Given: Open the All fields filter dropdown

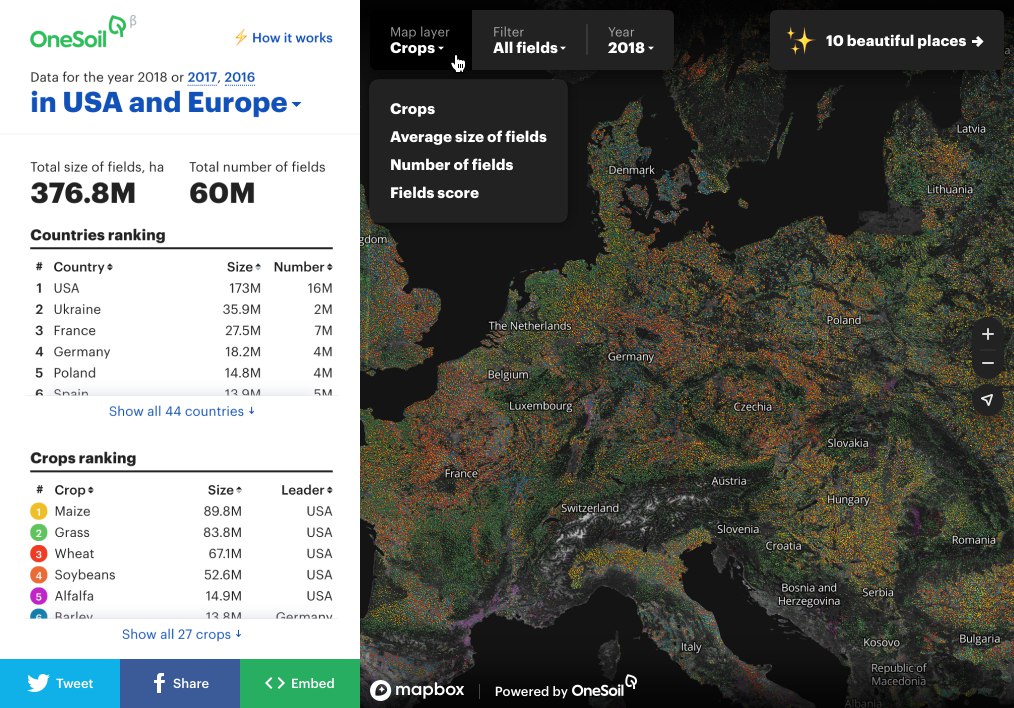Looking at the screenshot, I should coord(529,40).
